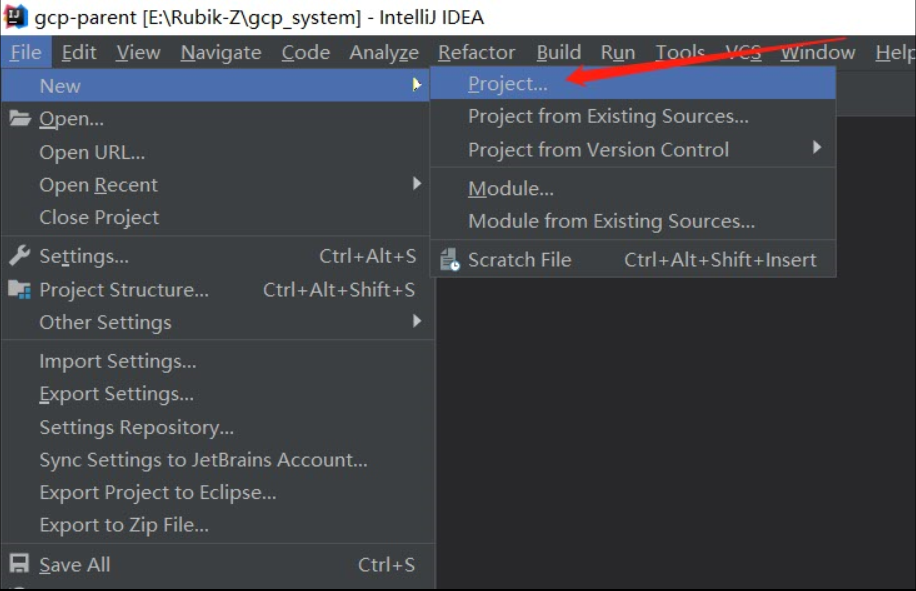Viewport: 916px width, 591px height.
Task: Click Open URL... menu entry
Action: pos(92,152)
